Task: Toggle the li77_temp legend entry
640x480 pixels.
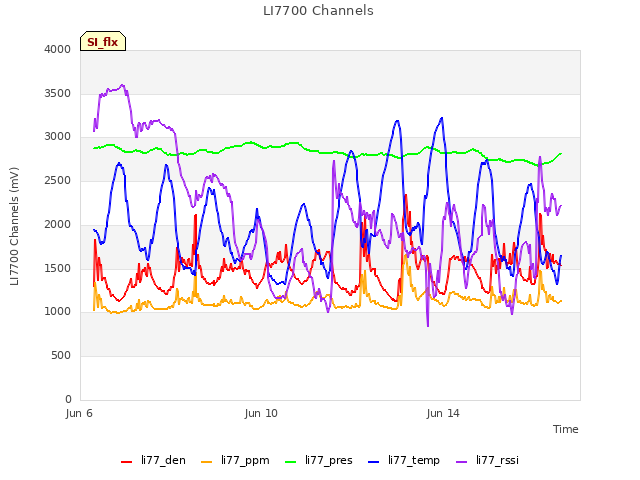Action: click(404, 460)
